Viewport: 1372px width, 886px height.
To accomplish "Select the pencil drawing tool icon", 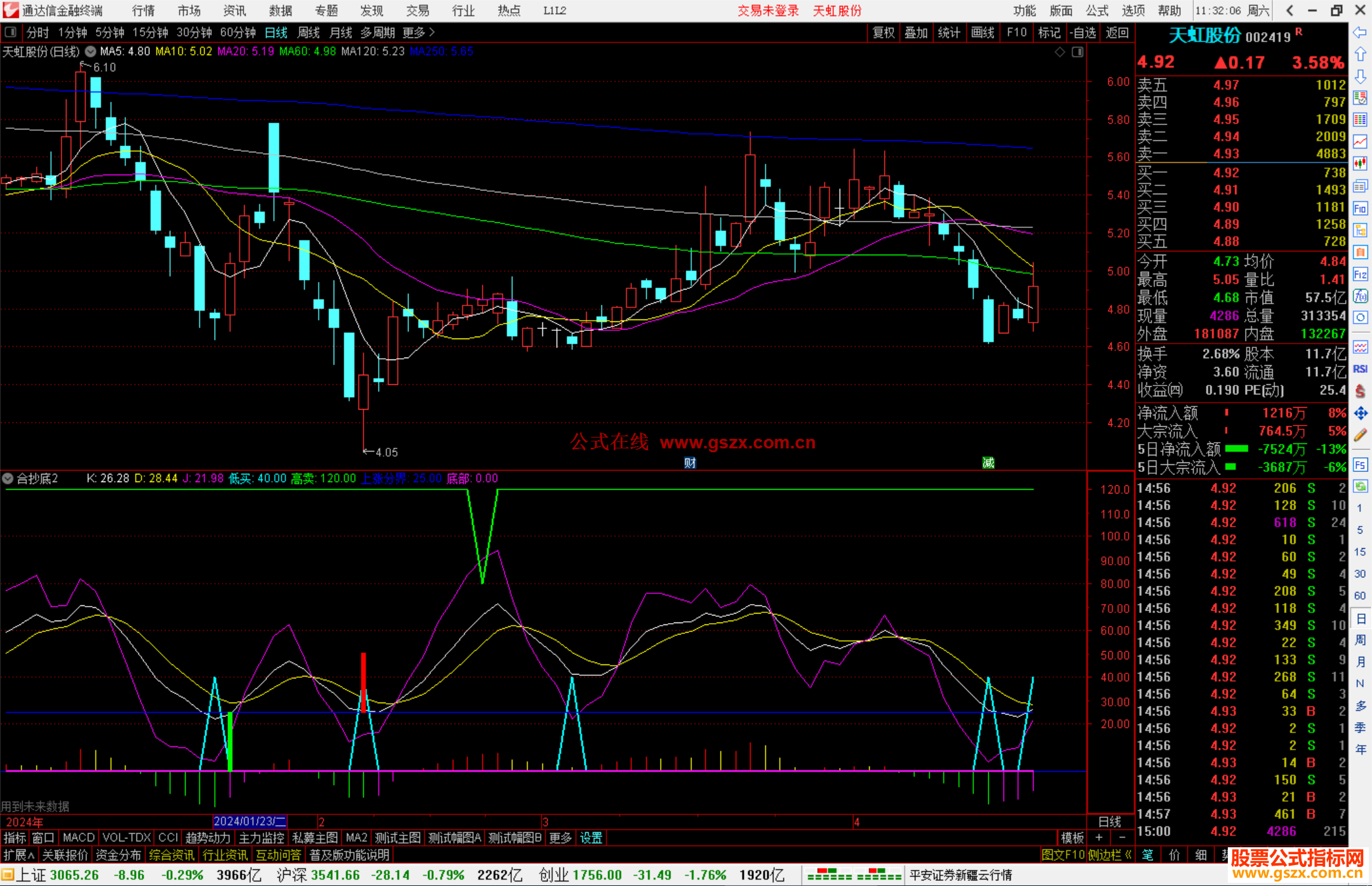I will (1360, 436).
